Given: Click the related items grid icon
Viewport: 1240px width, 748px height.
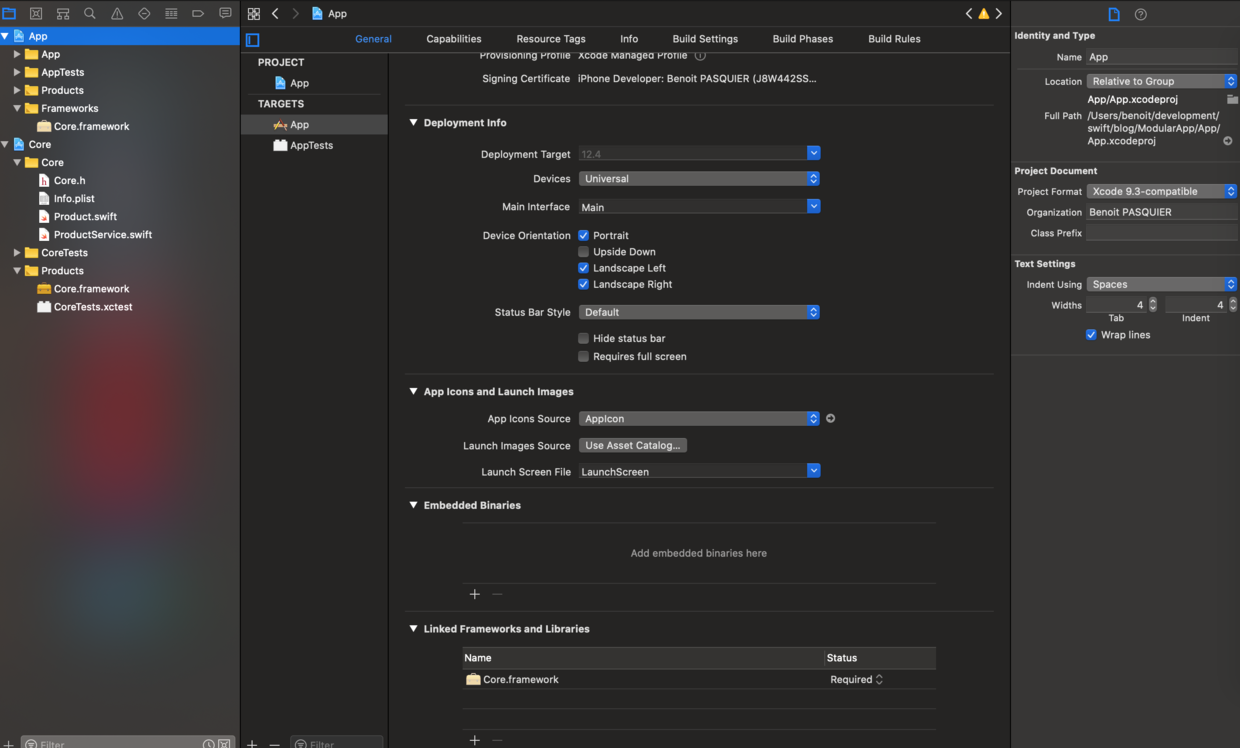Looking at the screenshot, I should click(254, 14).
